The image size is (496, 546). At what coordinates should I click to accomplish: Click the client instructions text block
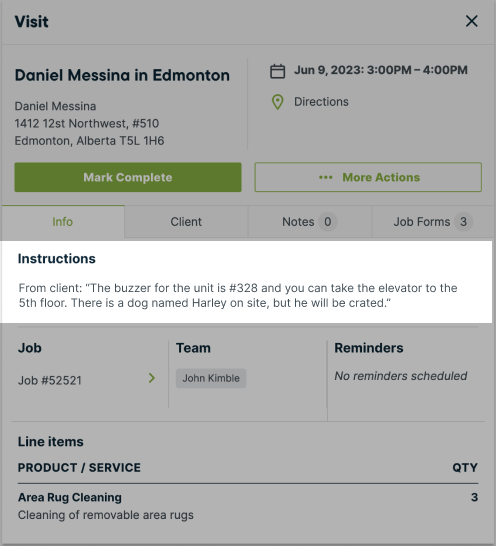click(238, 295)
